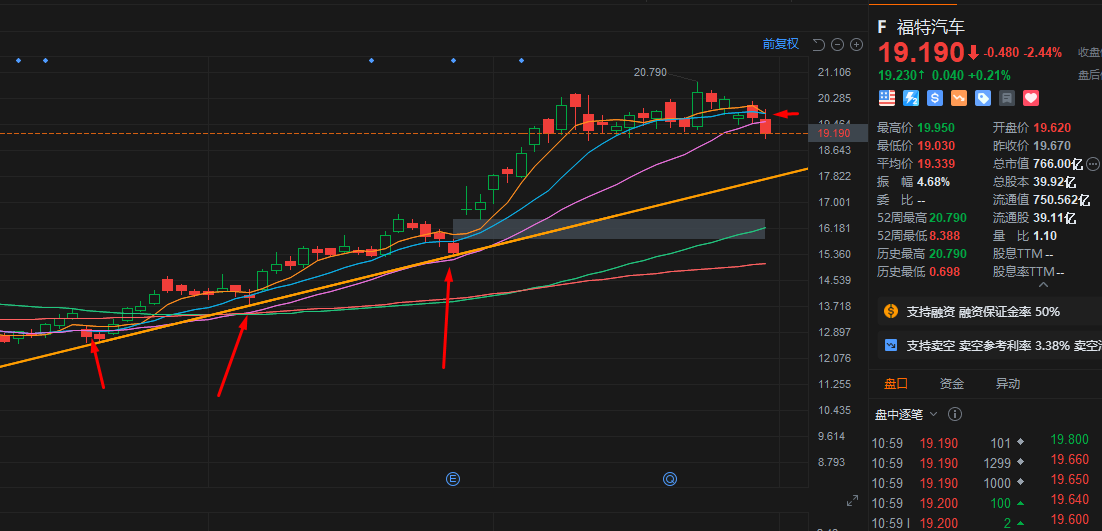This screenshot has width=1102, height=531.
Task: Switch to the 盘口 tab
Action: coord(896,384)
